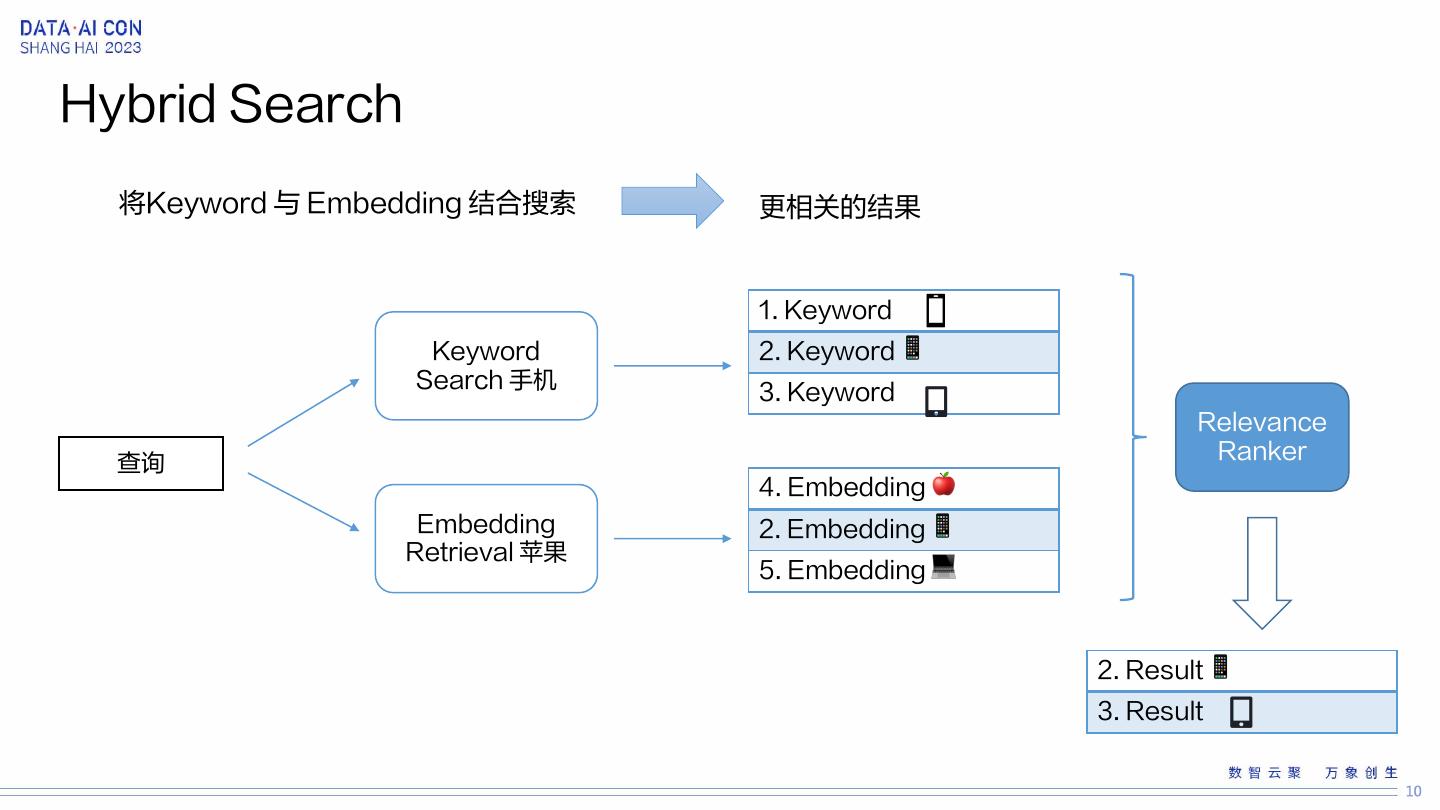Screen dimensions: 1440x810
Task: Select the Hybrid Search title text
Action: point(231,104)
